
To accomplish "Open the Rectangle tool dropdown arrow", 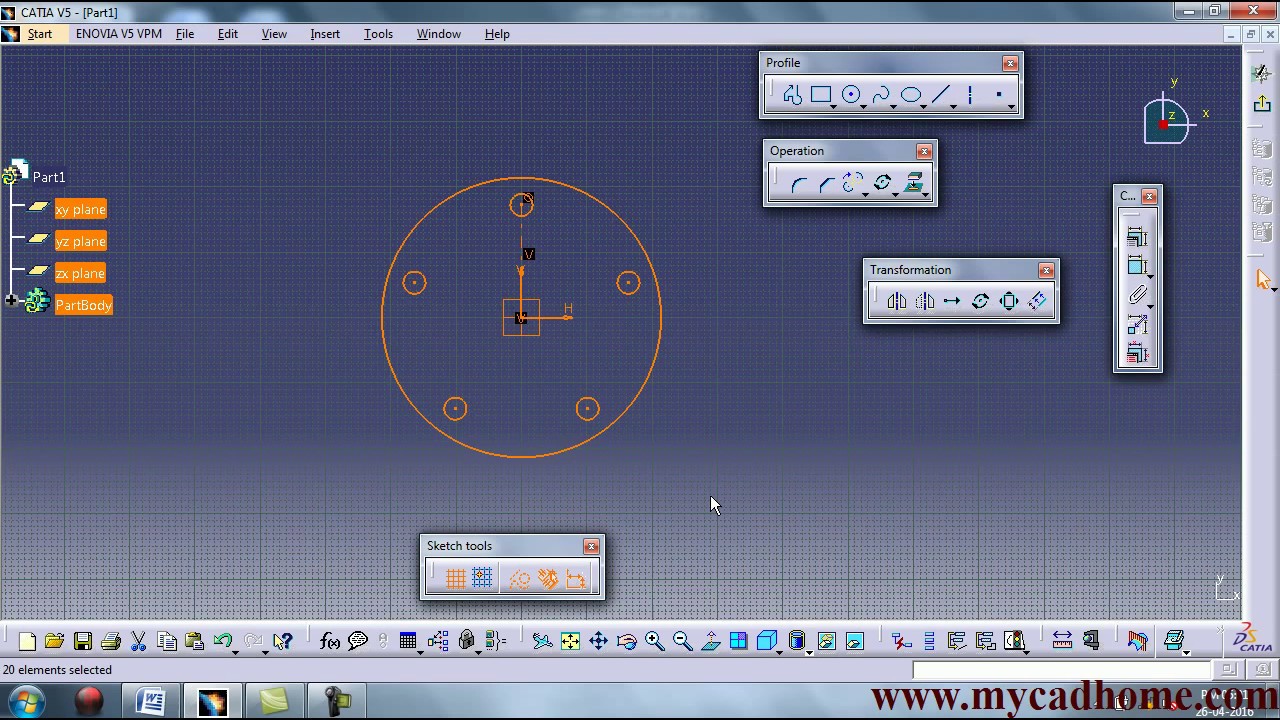I will [x=833, y=106].
